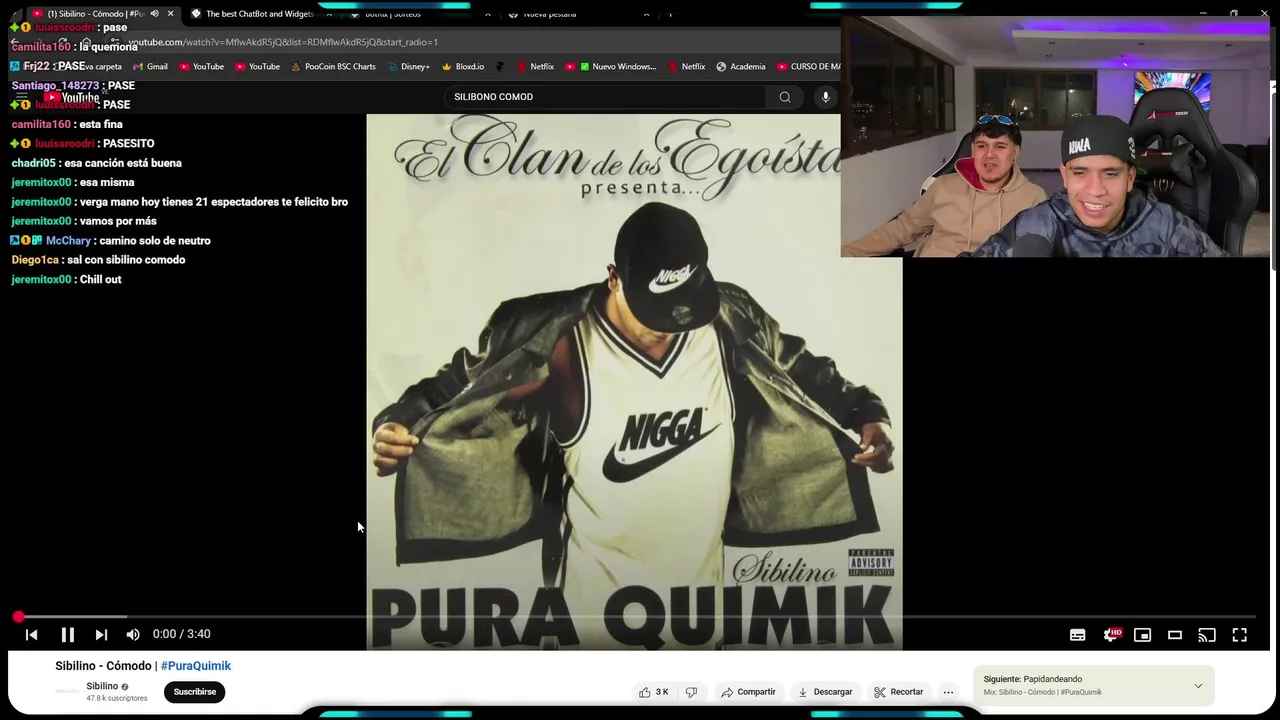Click the webcam overlay feed
The height and width of the screenshot is (720, 1280).
point(1055,137)
